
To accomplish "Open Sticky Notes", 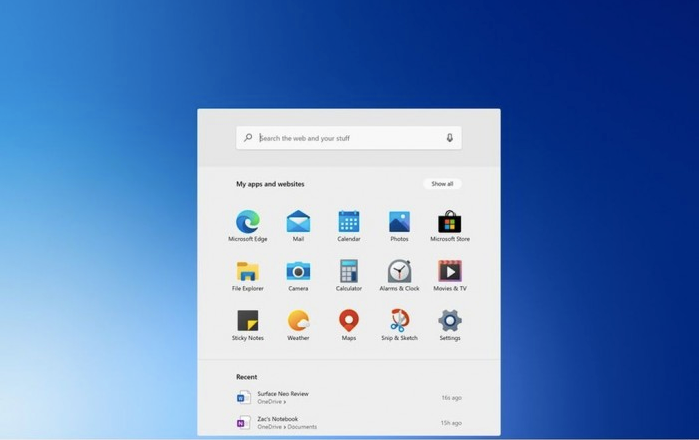I will [x=248, y=325].
